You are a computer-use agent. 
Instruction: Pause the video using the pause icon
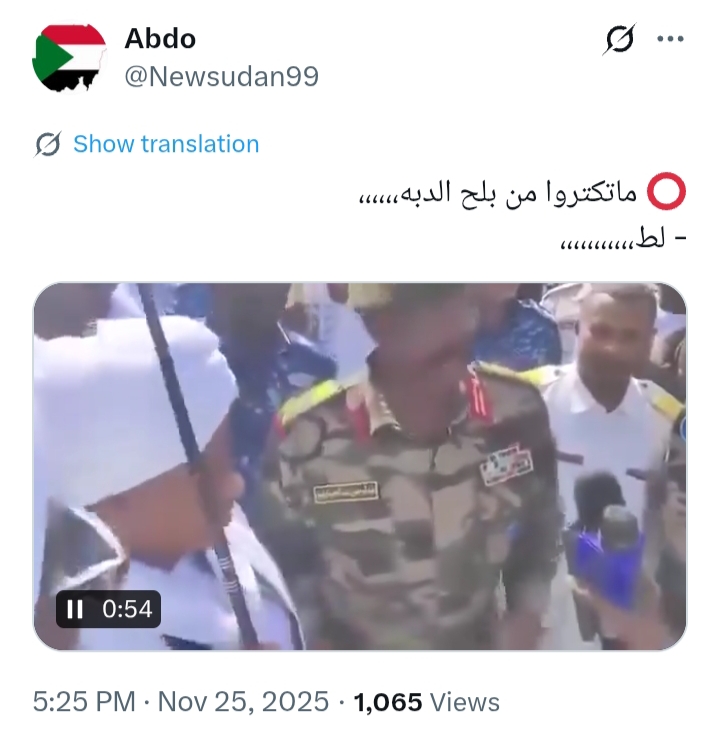[x=75, y=609]
